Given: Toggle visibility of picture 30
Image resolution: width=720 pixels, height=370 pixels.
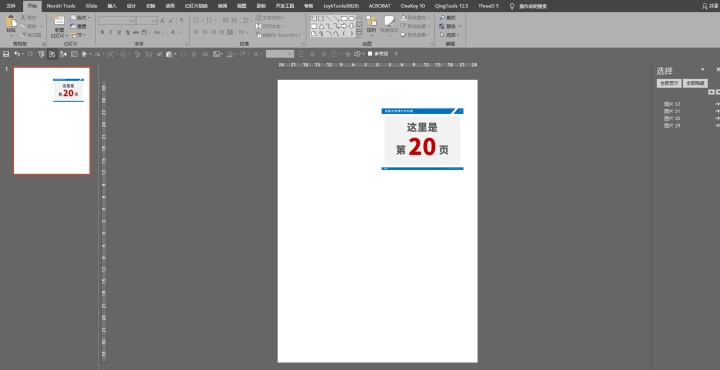Looking at the screenshot, I should 717,118.
